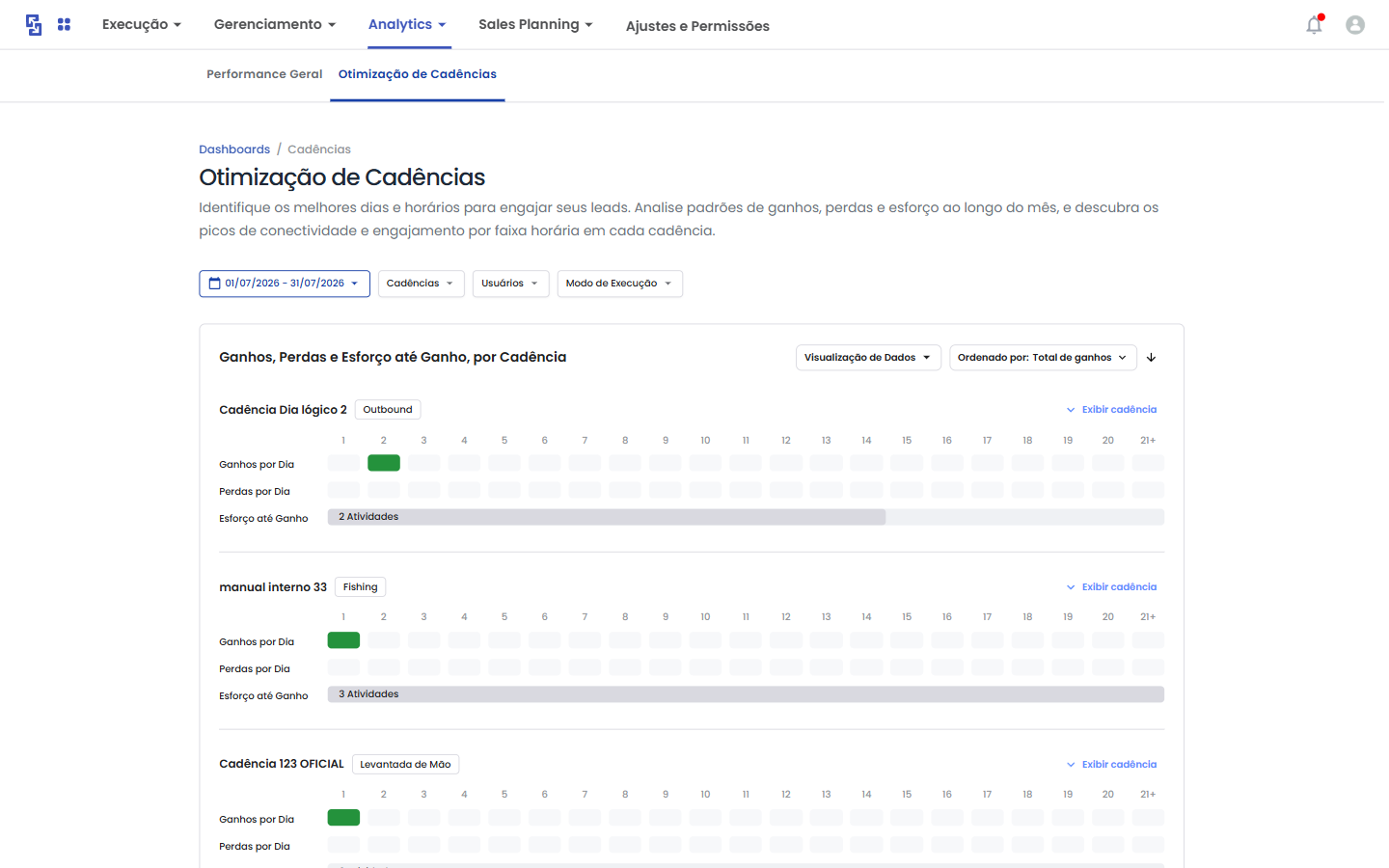Click Cadência 123 OFICIAL title
This screenshot has width=1389, height=868.
coord(282,764)
